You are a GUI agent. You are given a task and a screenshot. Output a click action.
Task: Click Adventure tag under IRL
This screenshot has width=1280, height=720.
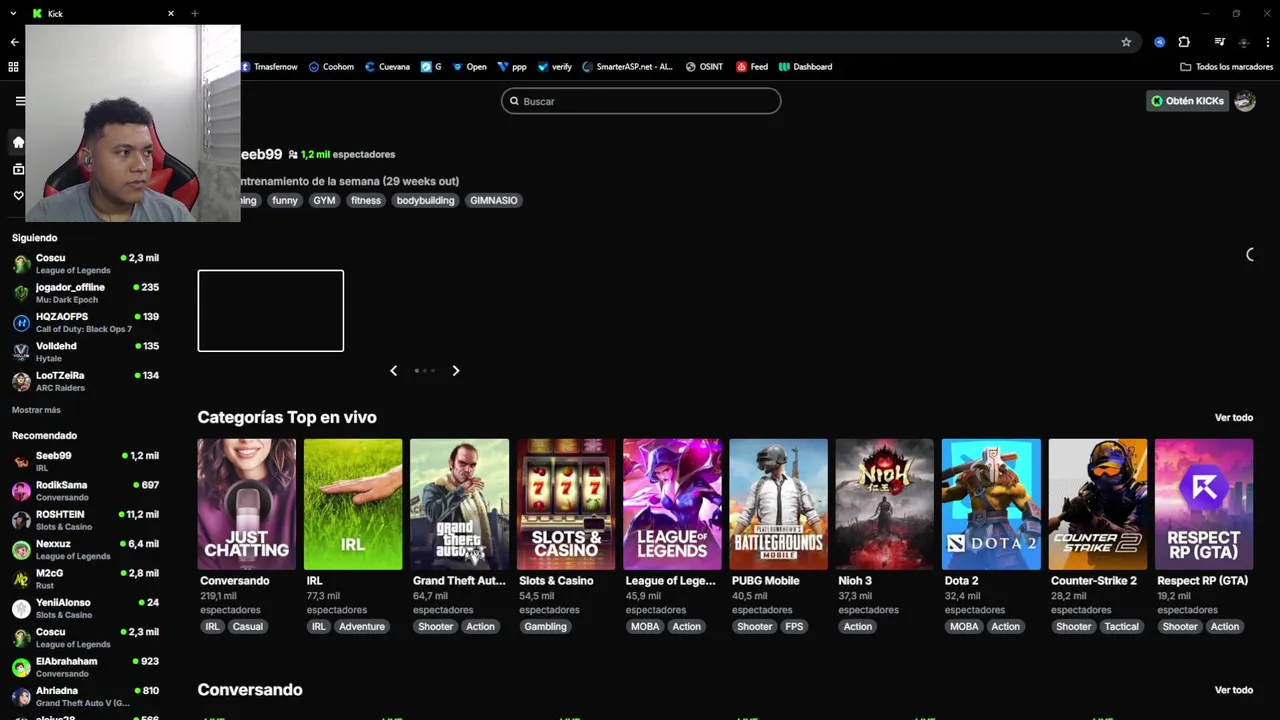(362, 627)
